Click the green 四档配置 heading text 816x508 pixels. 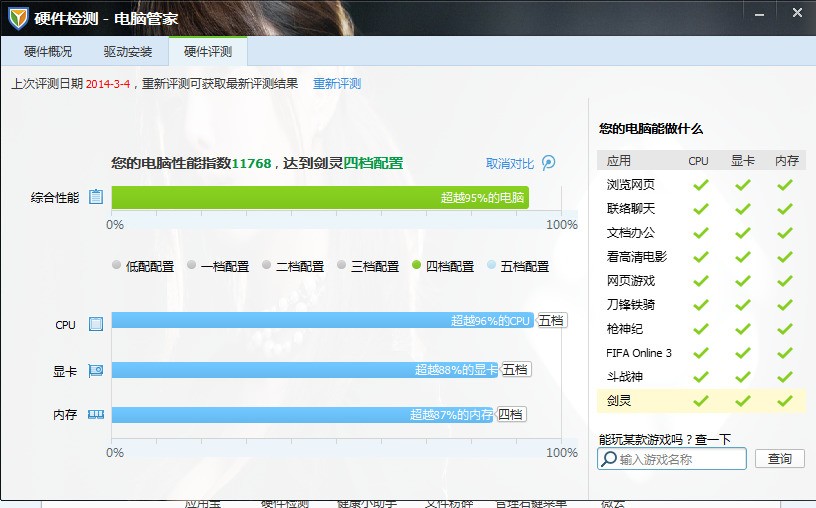coord(373,163)
